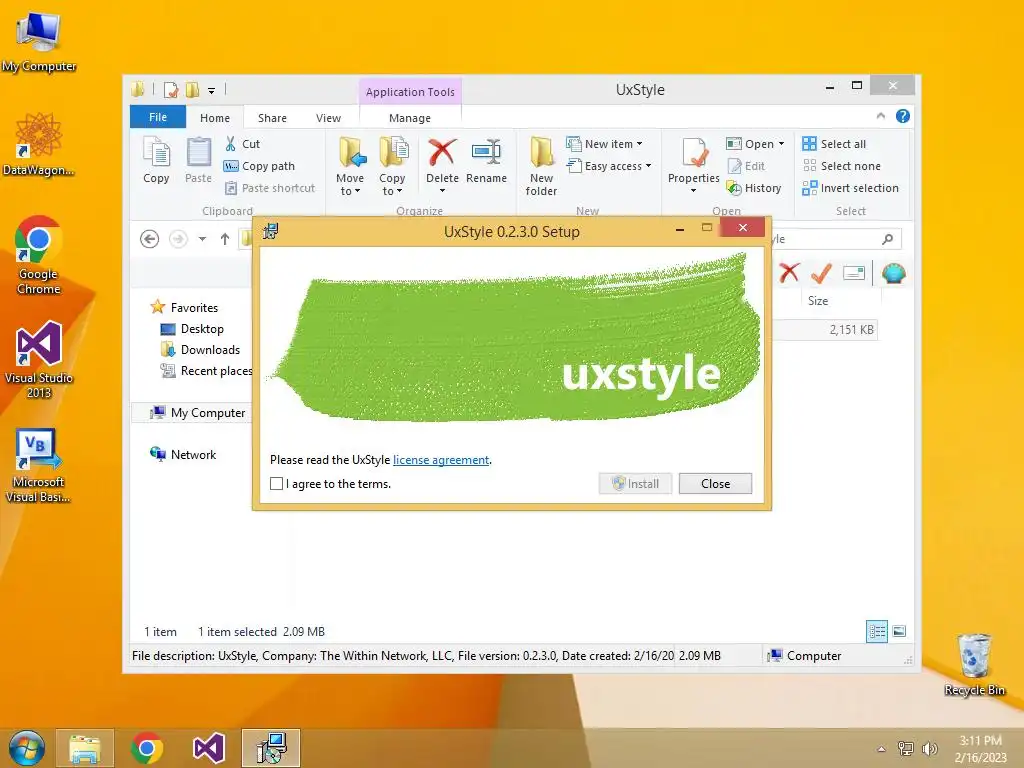Go back with the Back arrow
Screen dimensions: 1024x768
[x=150, y=239]
